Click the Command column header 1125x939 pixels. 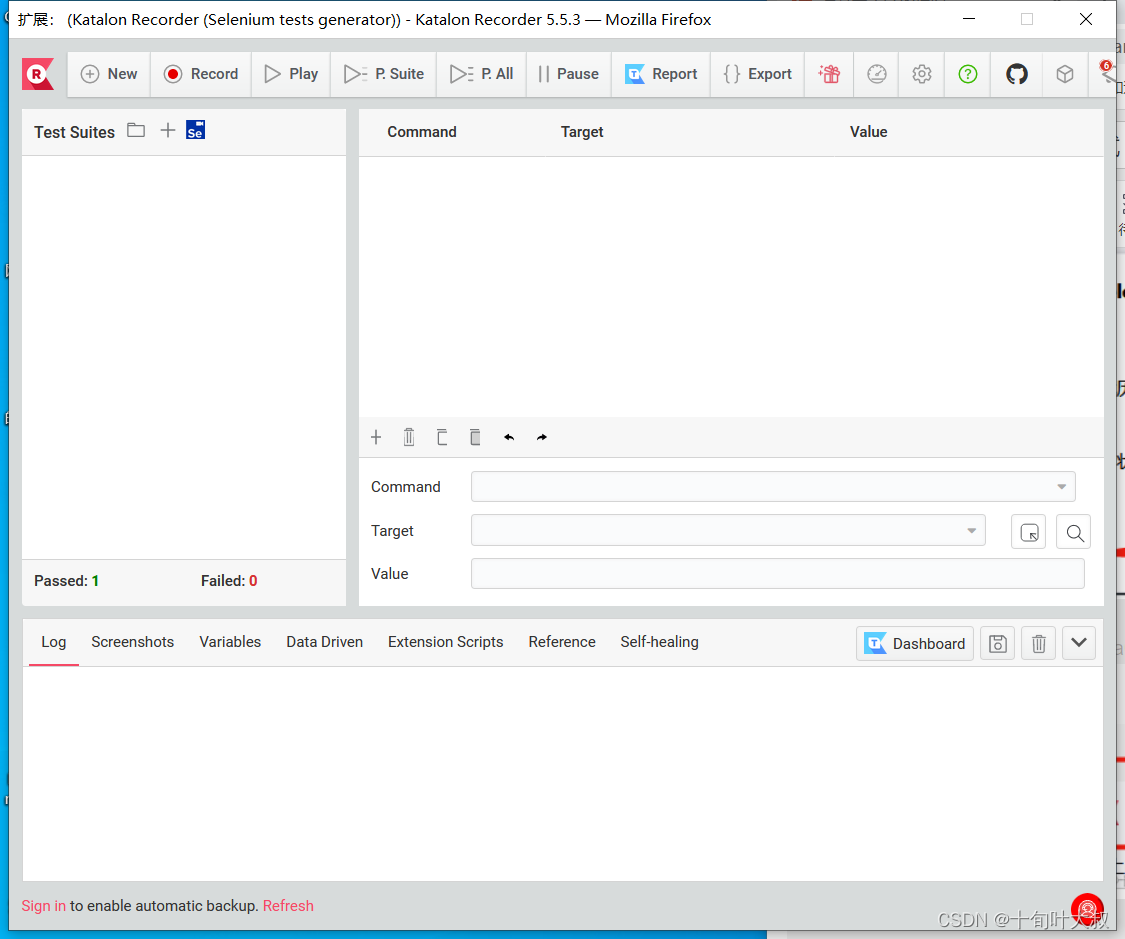[422, 132]
